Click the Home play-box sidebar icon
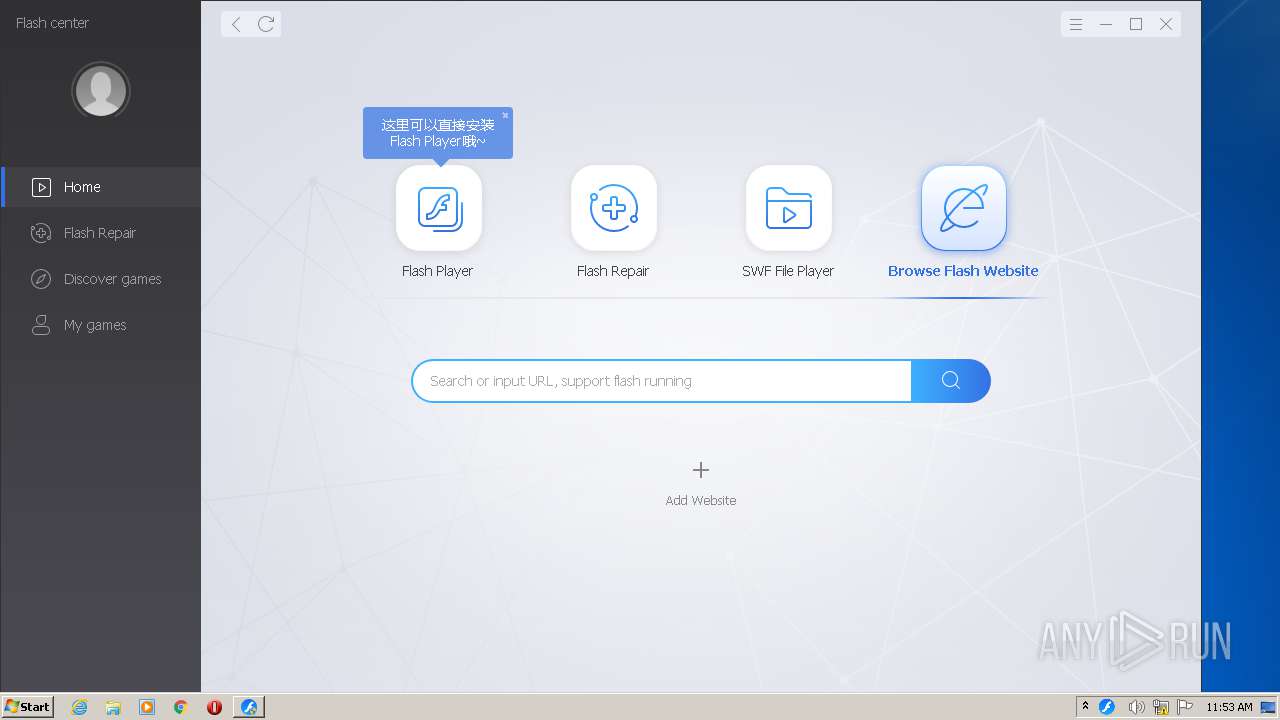This screenshot has width=1280, height=720. coord(41,187)
